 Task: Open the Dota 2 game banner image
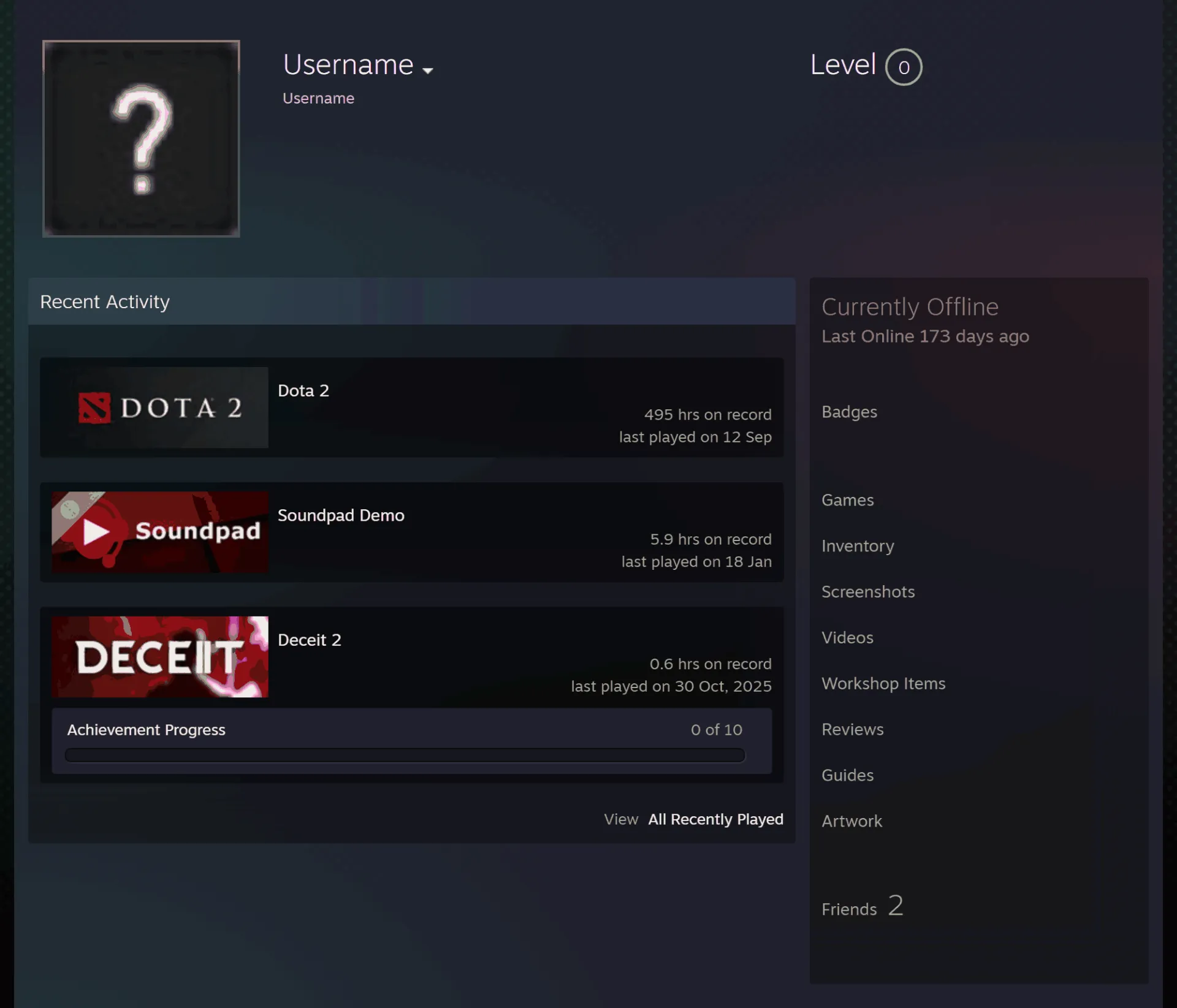click(160, 407)
